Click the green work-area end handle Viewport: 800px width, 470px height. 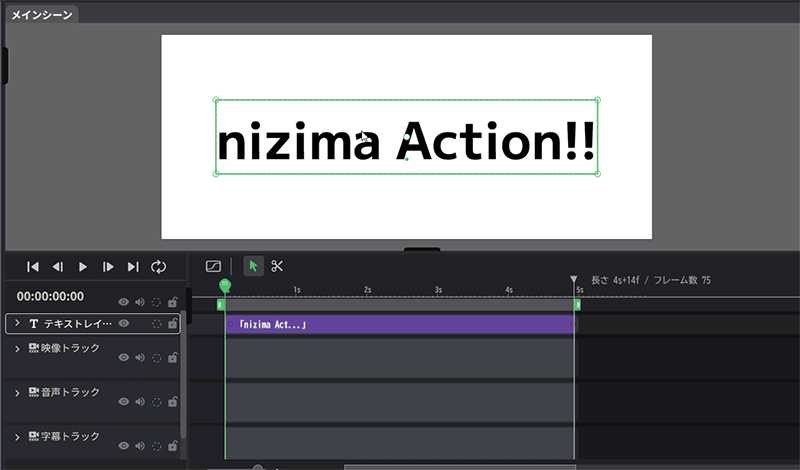[x=578, y=305]
